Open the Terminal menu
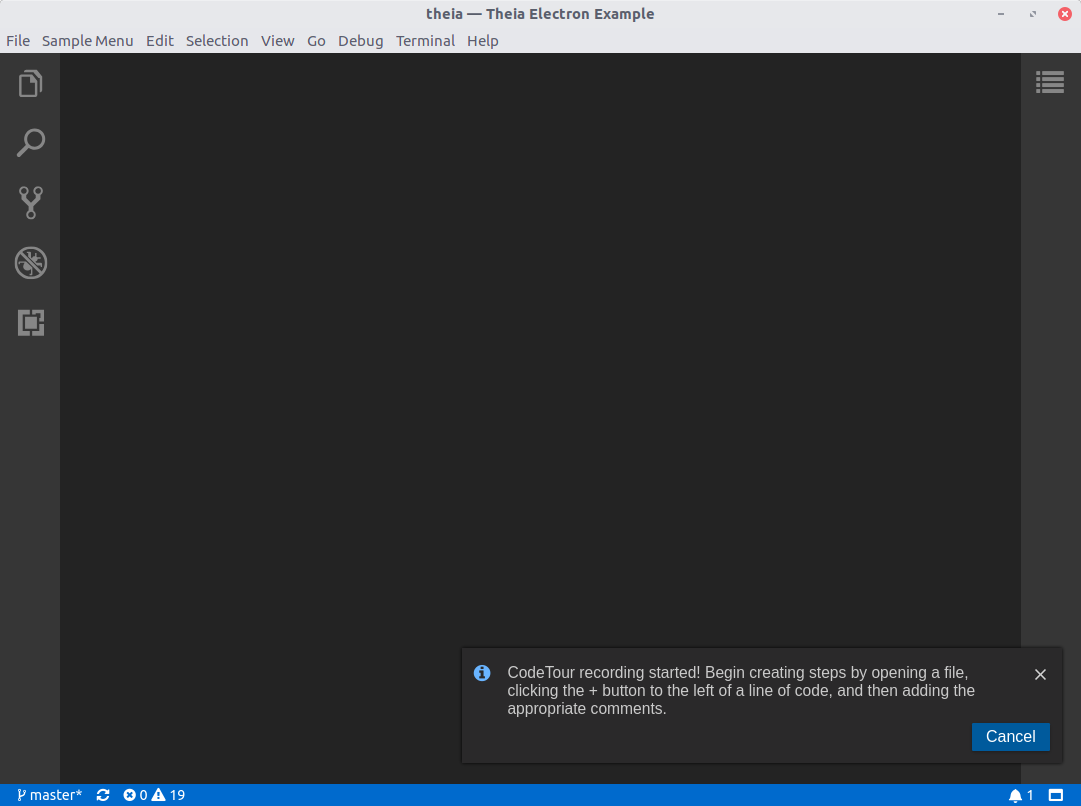Screen dimensions: 1081x806 click(x=425, y=41)
